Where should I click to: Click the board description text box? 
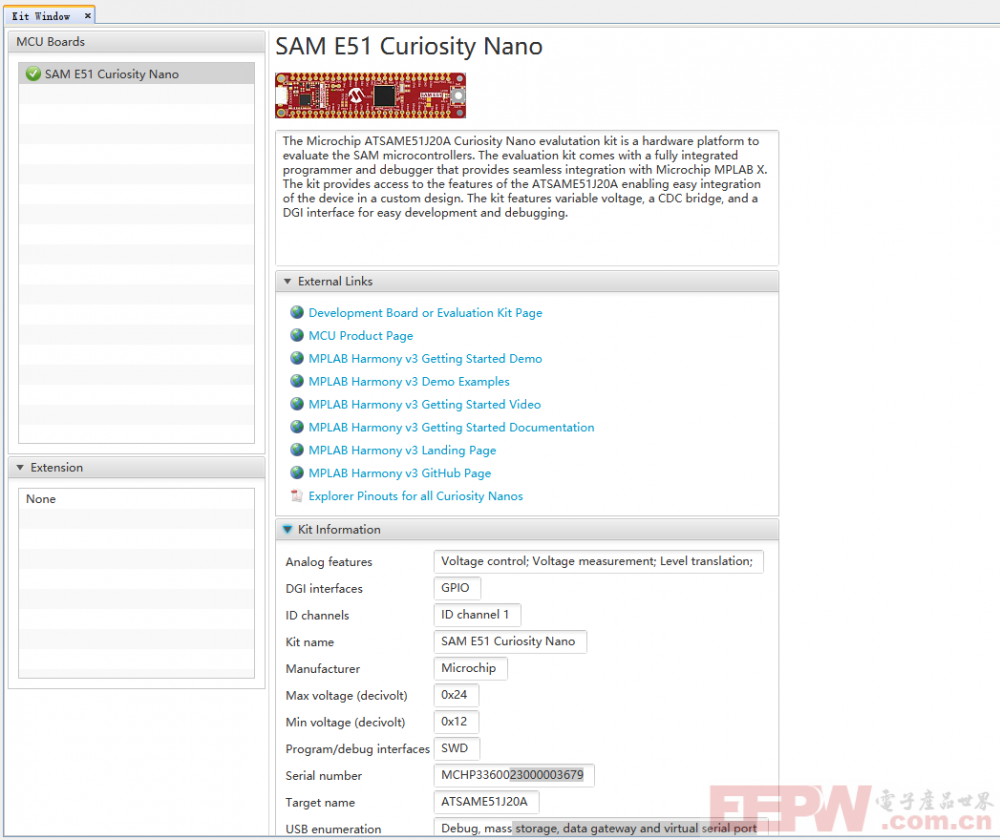527,198
